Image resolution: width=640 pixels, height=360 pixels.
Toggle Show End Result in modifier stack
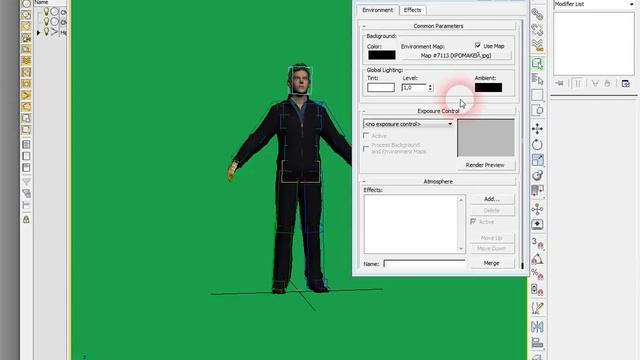click(x=578, y=84)
